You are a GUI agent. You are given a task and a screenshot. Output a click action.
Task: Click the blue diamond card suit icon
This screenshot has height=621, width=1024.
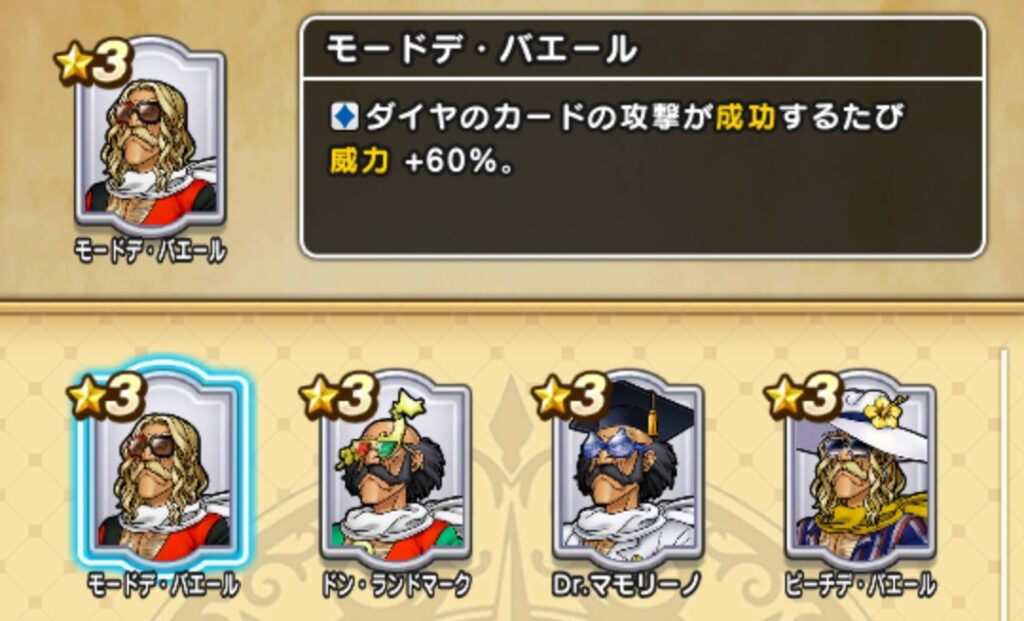coord(344,118)
